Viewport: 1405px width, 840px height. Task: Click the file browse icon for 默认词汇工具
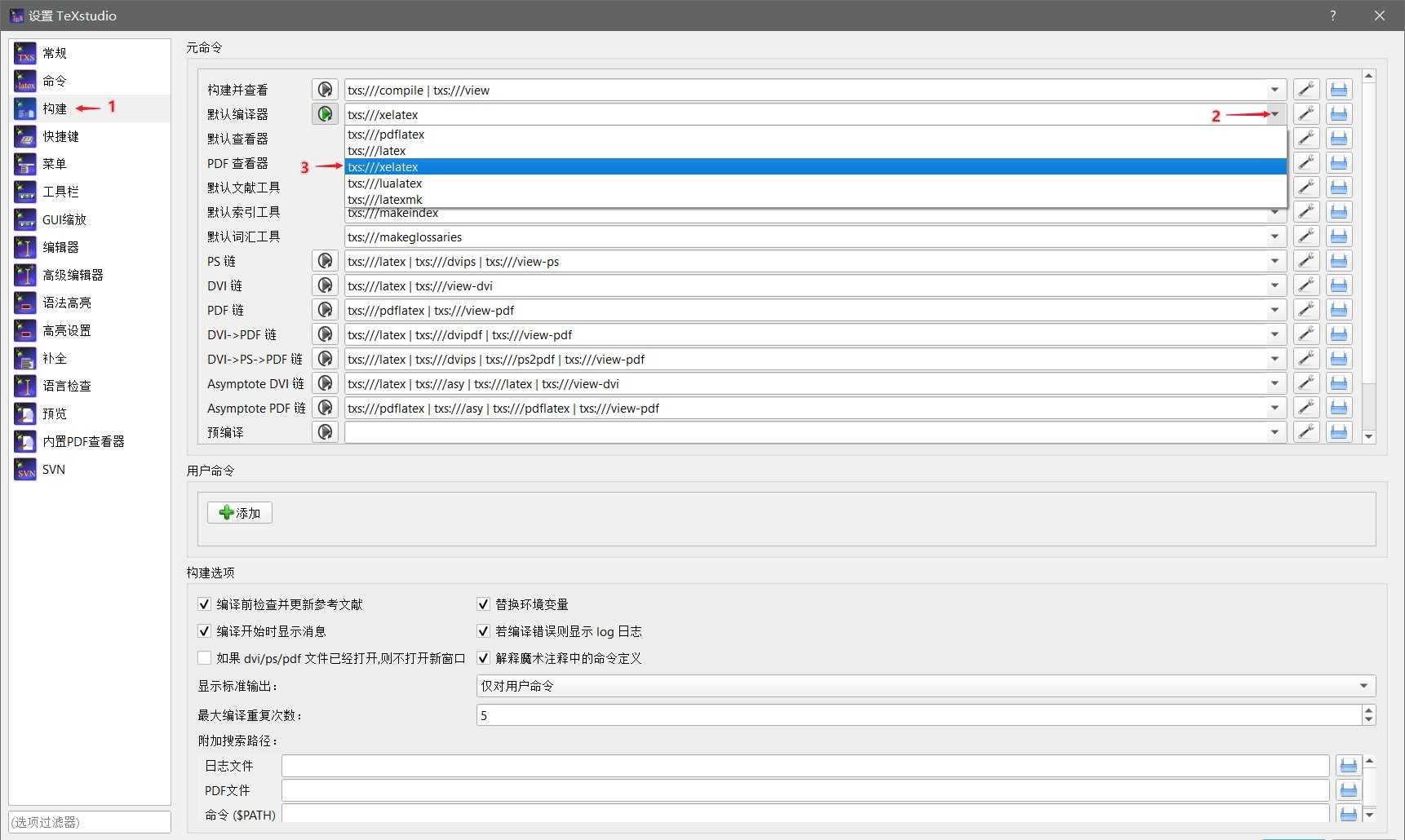pos(1339,237)
